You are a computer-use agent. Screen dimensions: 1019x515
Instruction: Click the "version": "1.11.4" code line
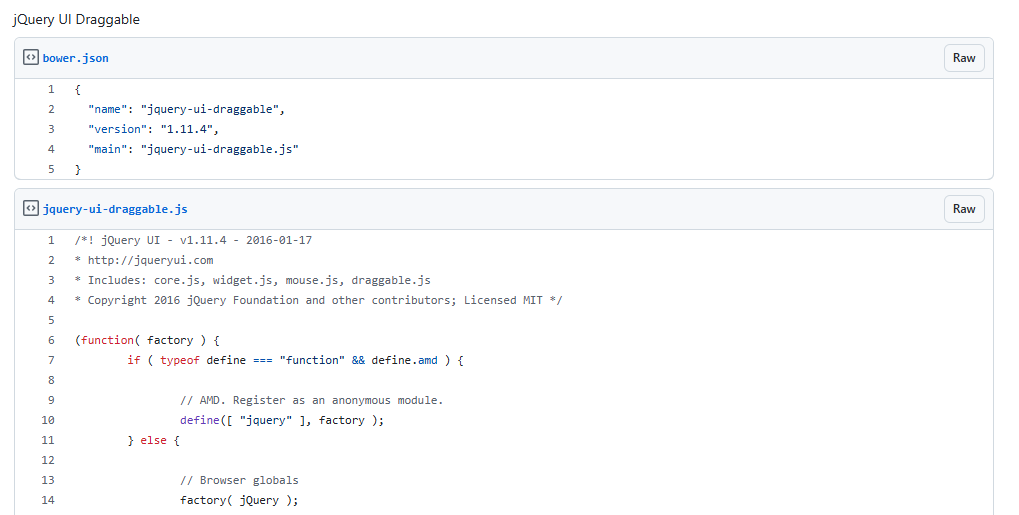152,129
